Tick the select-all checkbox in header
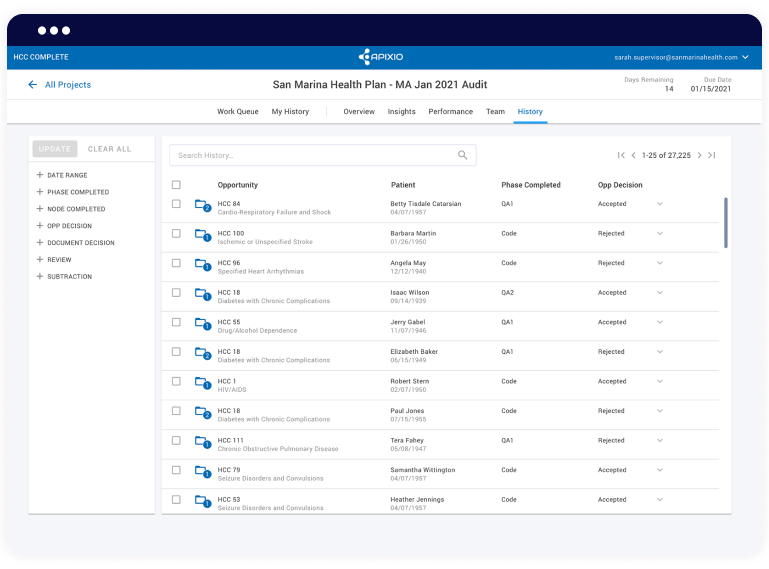Screen dimensions: 769x569 tap(176, 185)
